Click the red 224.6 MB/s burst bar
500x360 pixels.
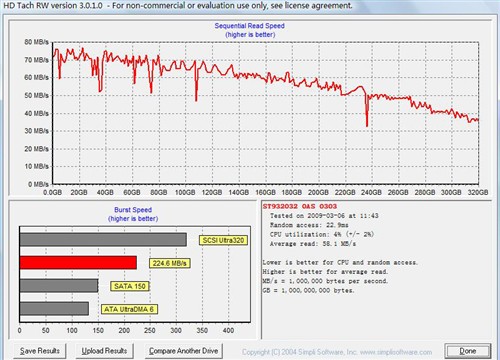point(78,263)
